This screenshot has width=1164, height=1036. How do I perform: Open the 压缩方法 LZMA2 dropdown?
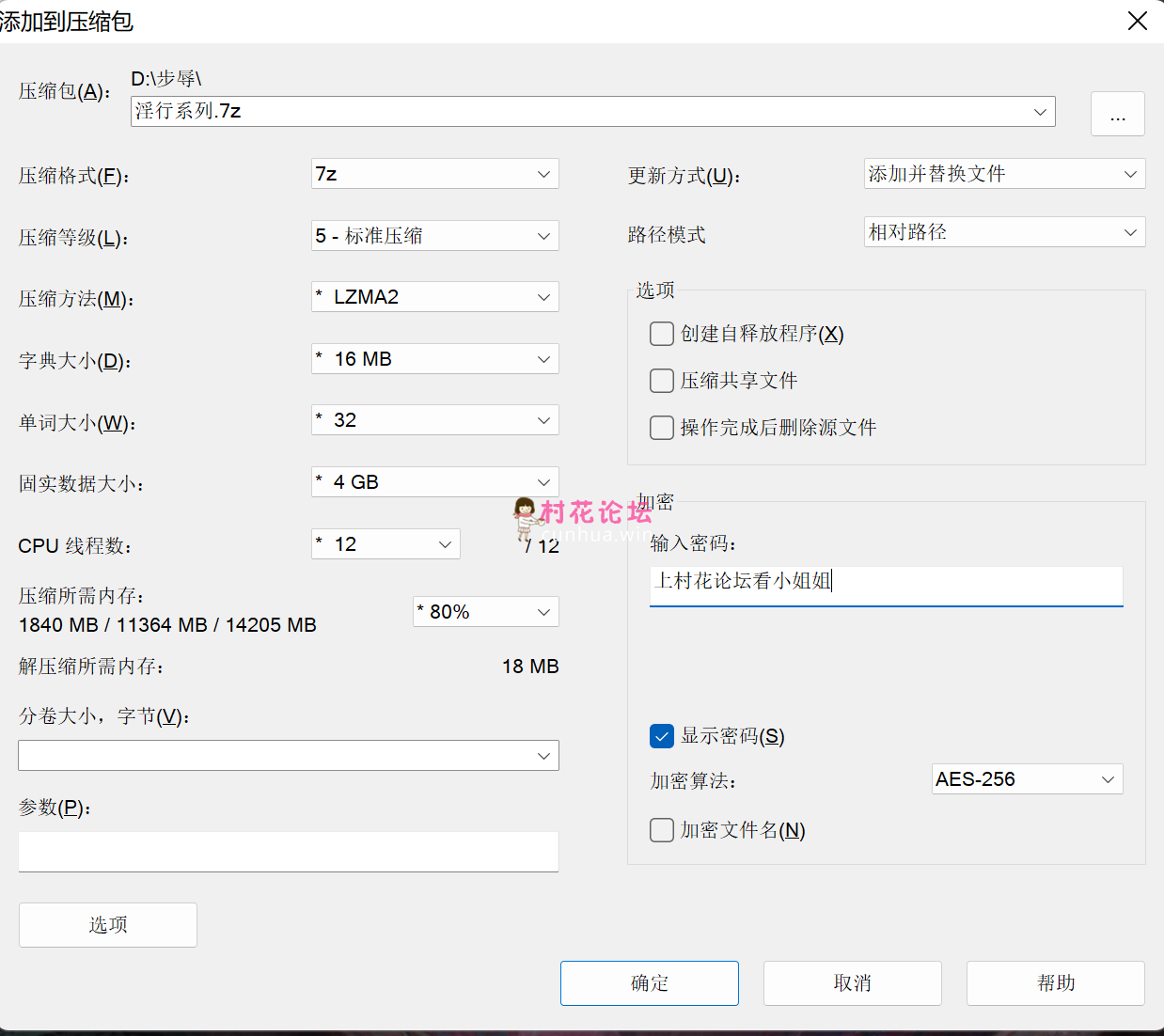[x=434, y=297]
